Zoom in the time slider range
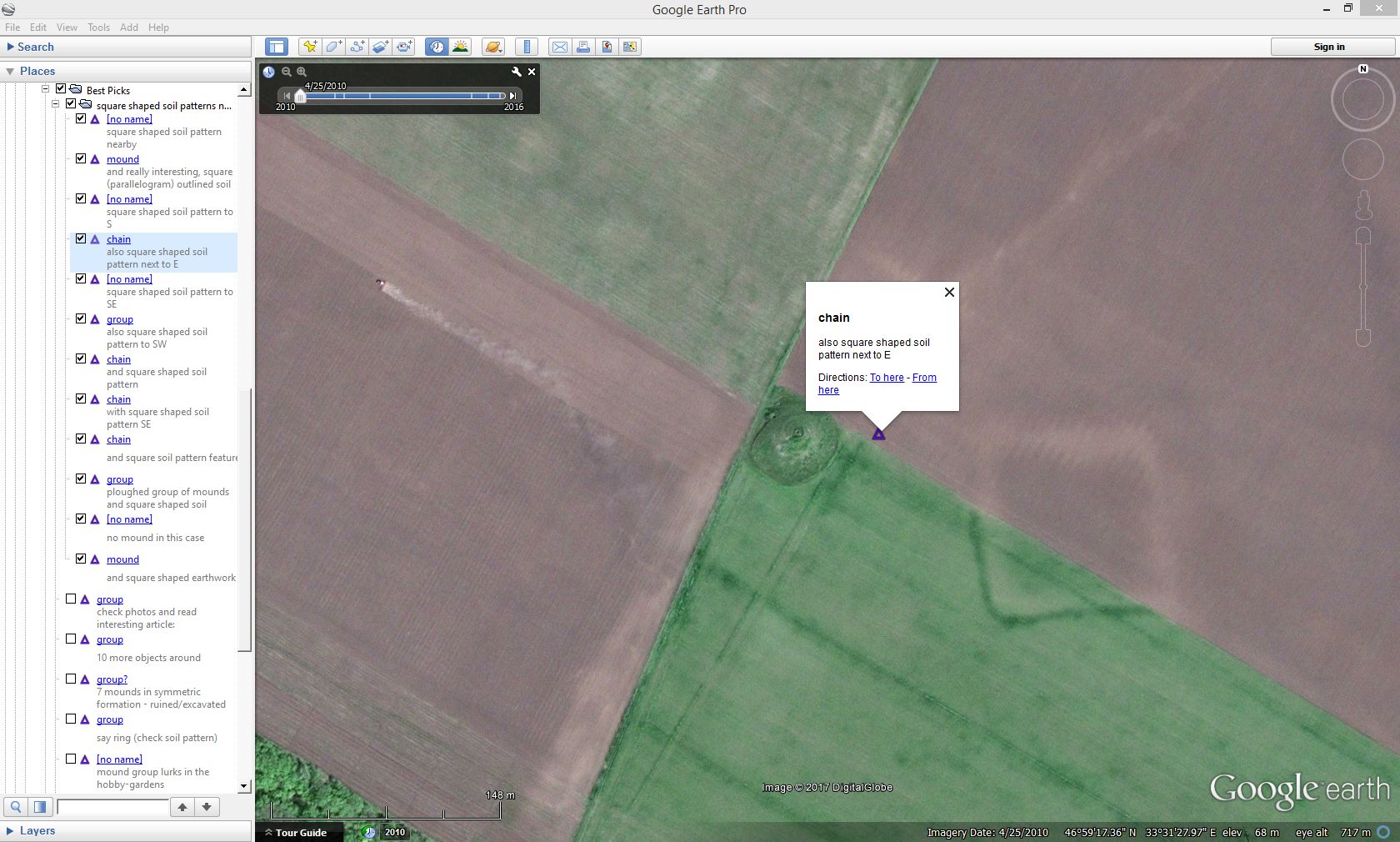Viewport: 1400px width, 842px height. (x=302, y=72)
